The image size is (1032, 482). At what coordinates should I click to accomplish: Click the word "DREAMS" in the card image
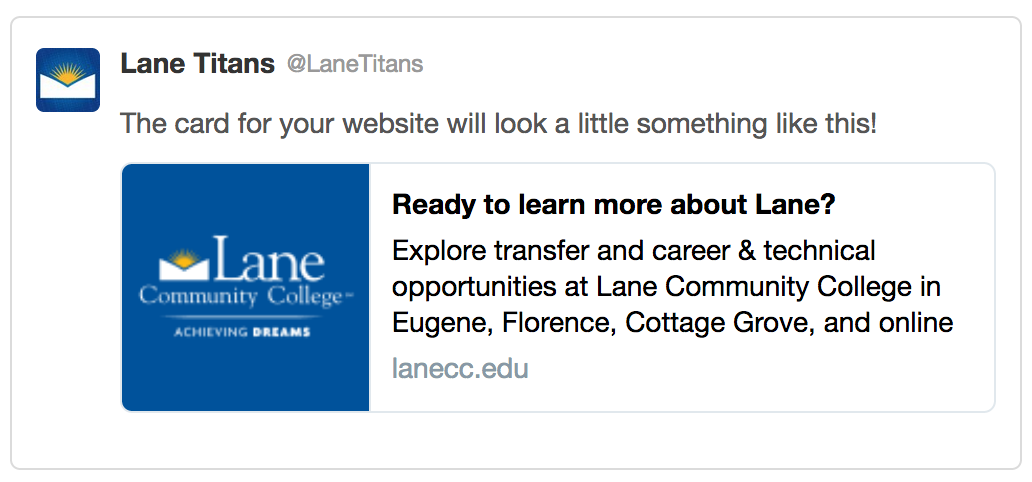click(281, 332)
